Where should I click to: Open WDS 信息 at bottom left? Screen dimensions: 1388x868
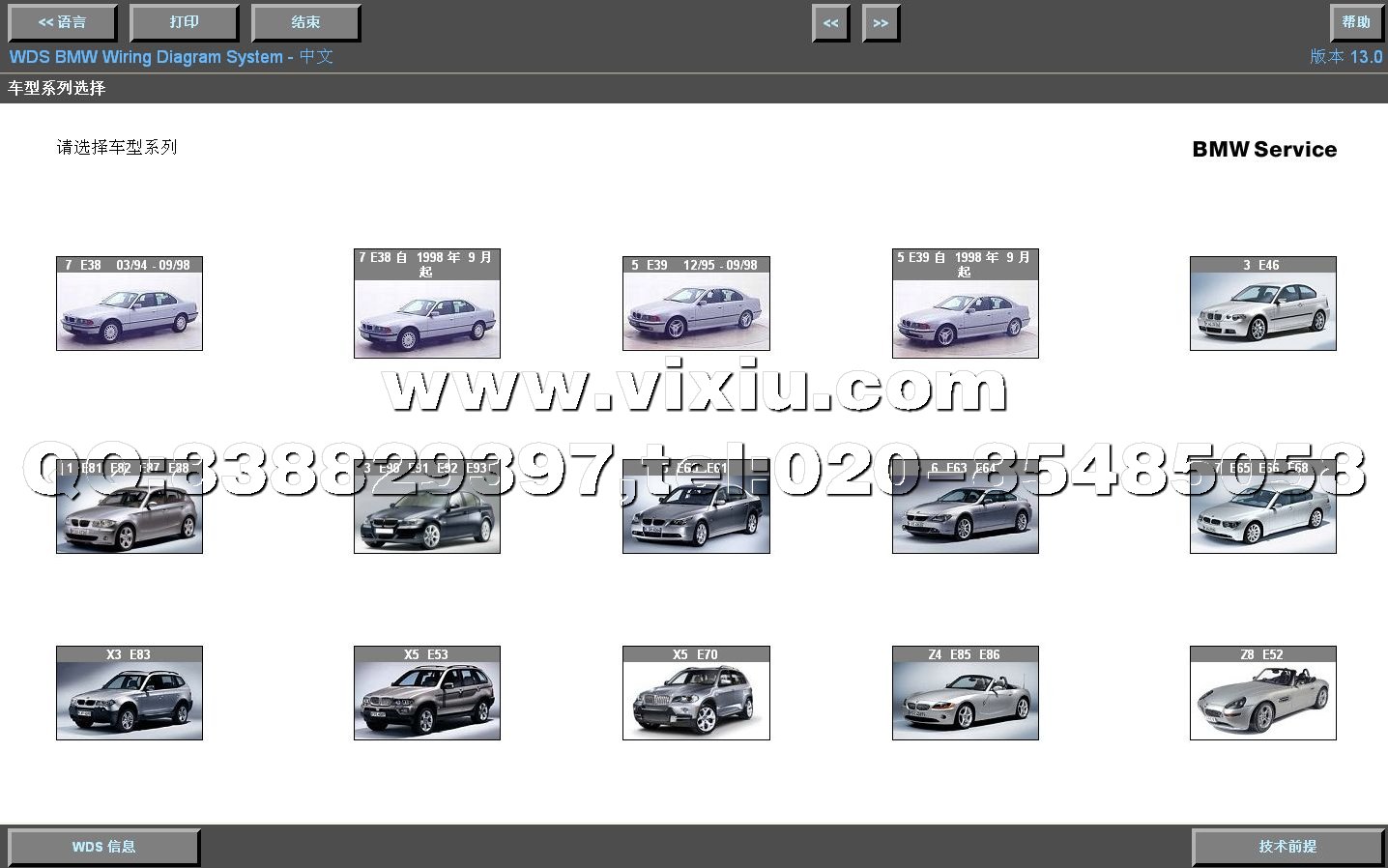103,847
